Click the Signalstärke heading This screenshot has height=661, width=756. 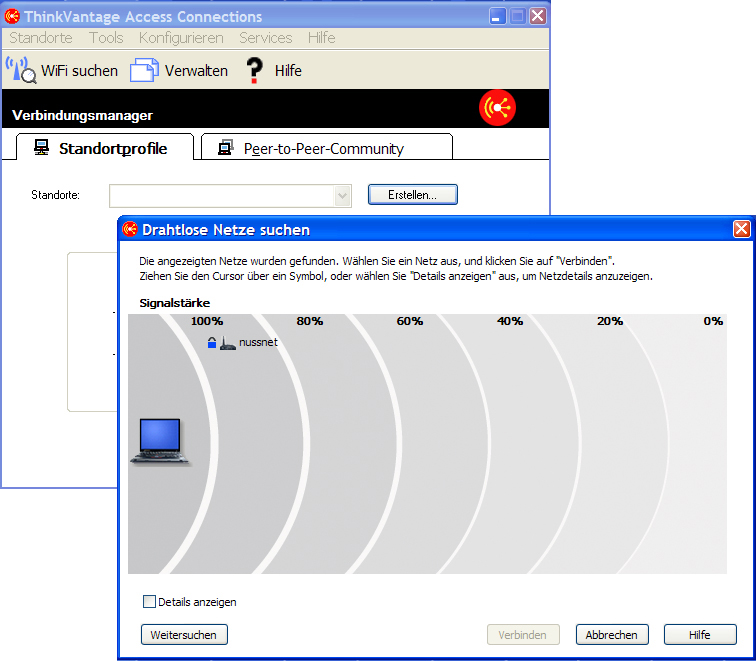point(175,303)
